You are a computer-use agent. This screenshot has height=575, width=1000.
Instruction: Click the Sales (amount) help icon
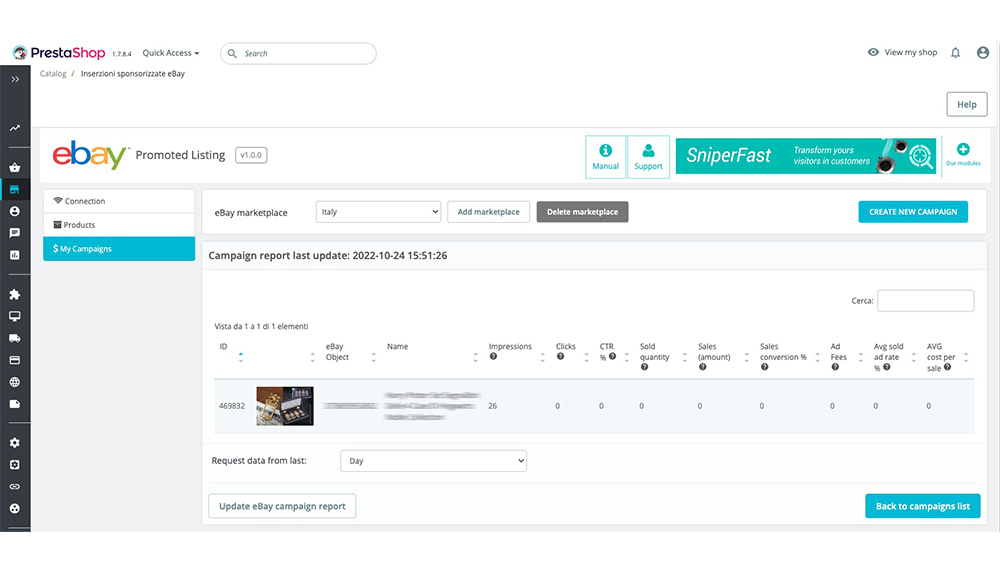702,367
